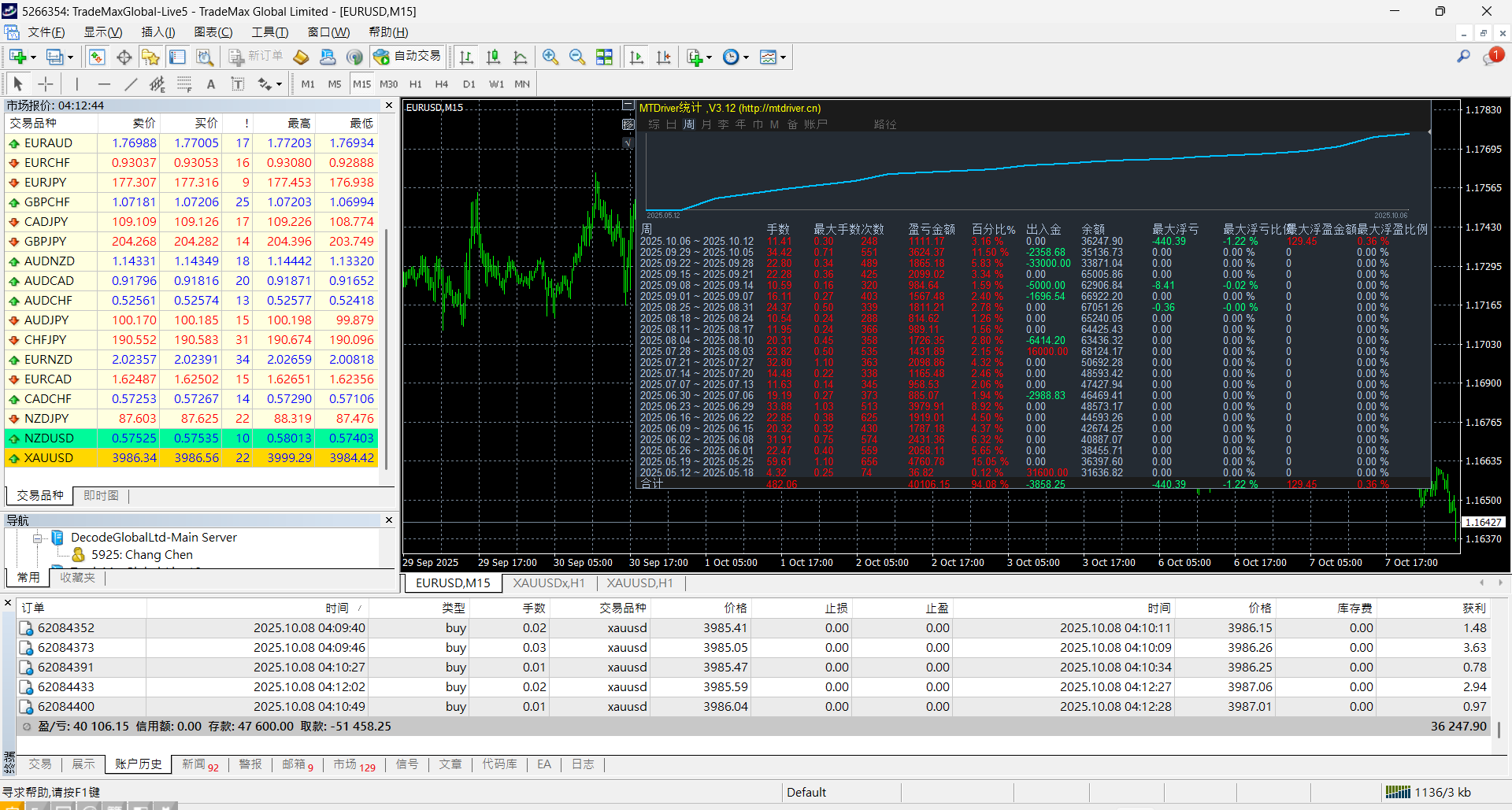Collapse the DecodeGlobalLtd-Main Server tree node
This screenshot has width=1512, height=810.
tap(37, 538)
